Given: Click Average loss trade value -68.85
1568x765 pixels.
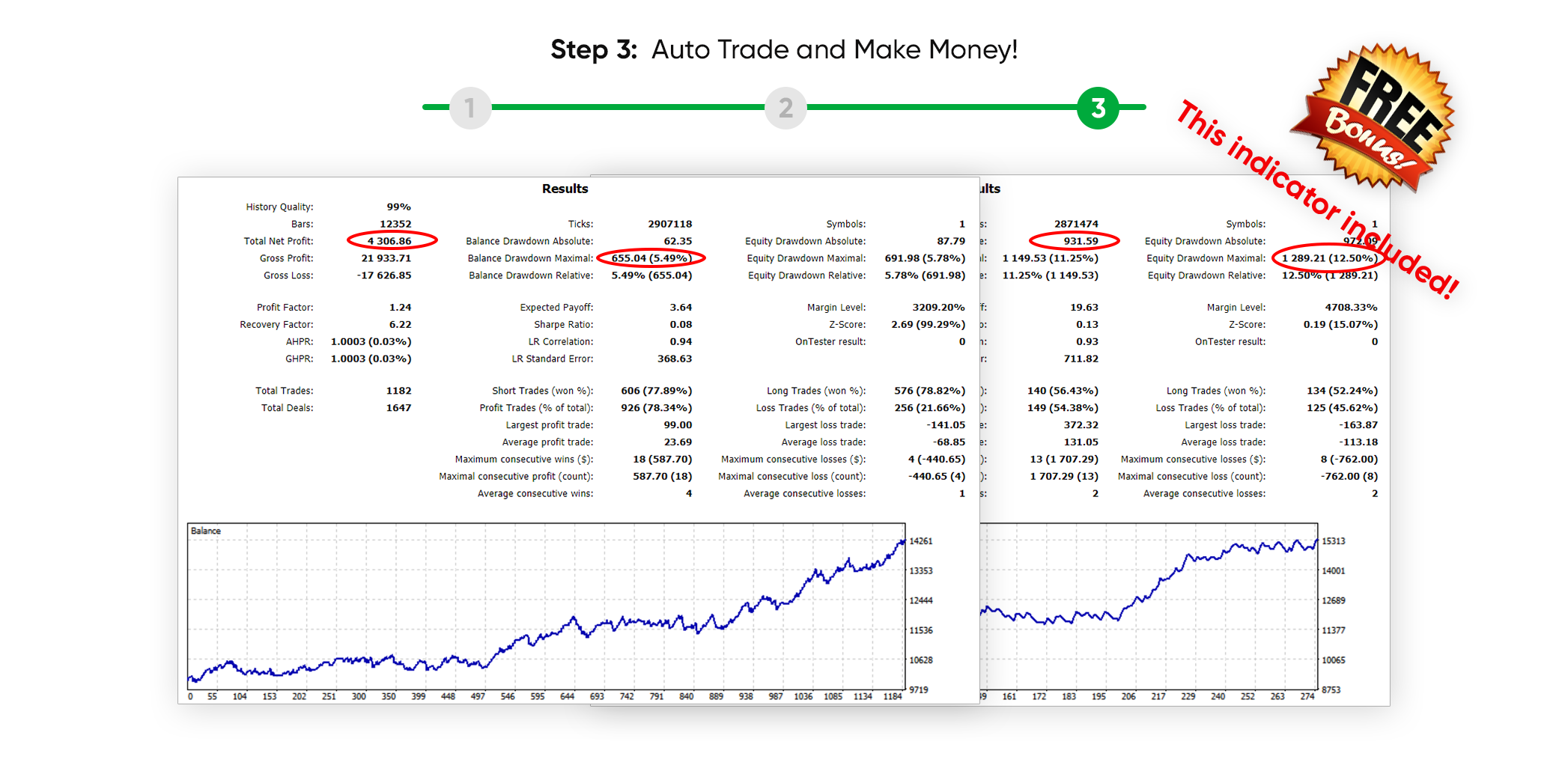Looking at the screenshot, I should point(949,442).
